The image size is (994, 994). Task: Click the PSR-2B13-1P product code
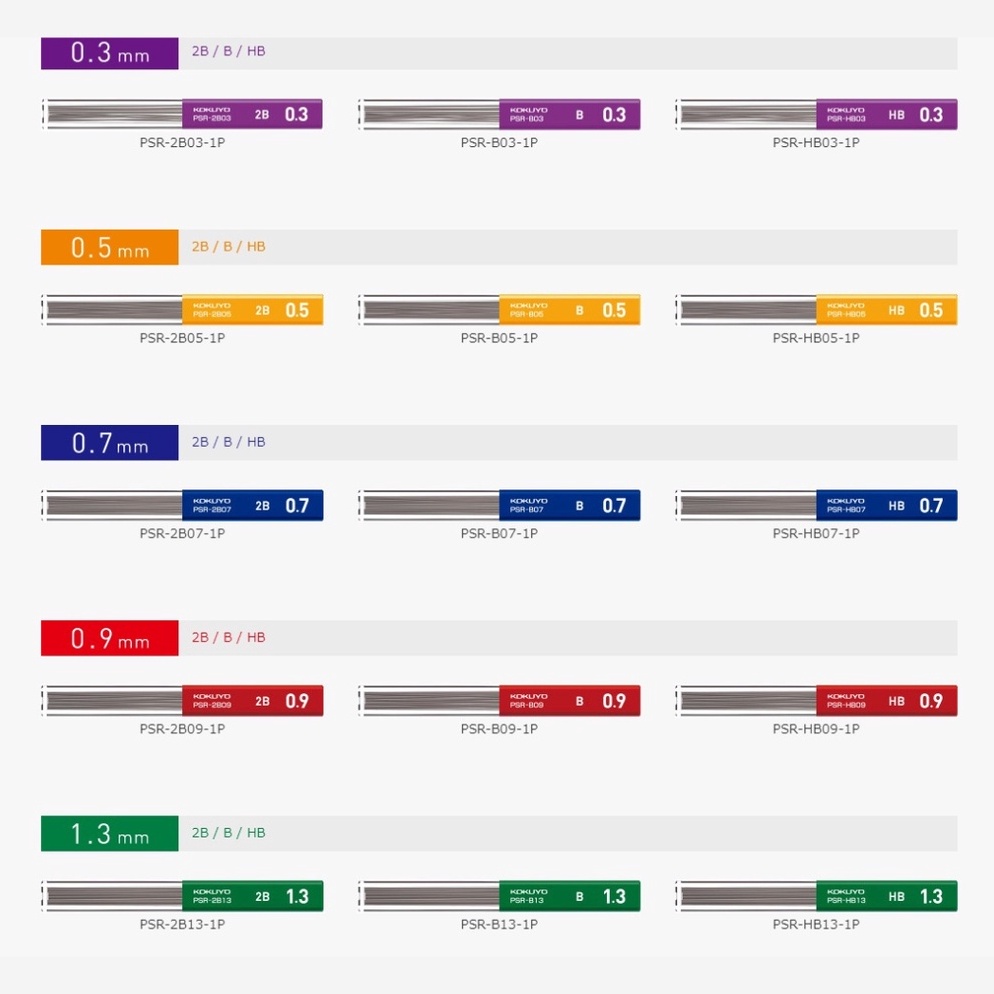(182, 924)
